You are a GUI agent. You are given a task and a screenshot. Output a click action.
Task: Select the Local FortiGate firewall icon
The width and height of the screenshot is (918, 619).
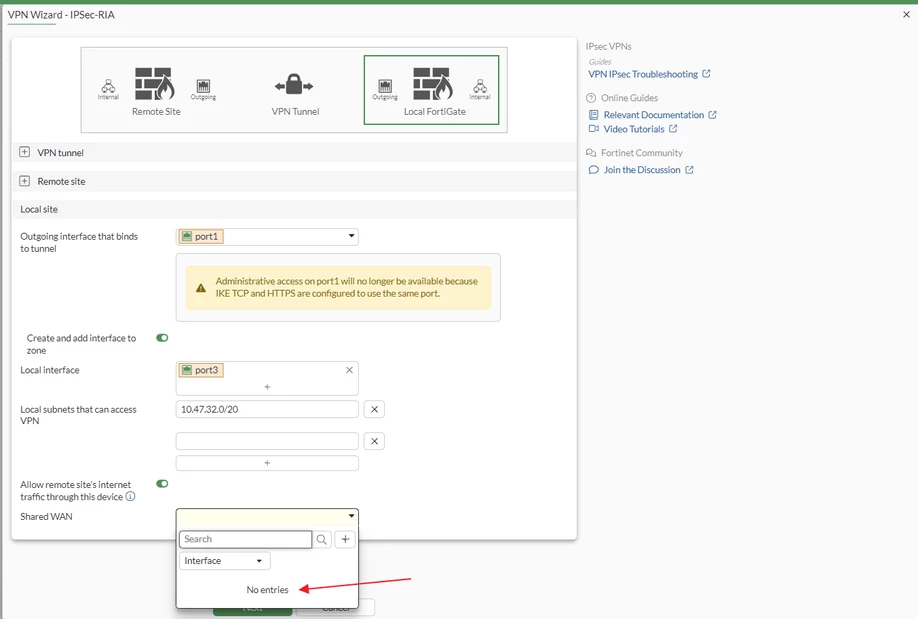[433, 84]
